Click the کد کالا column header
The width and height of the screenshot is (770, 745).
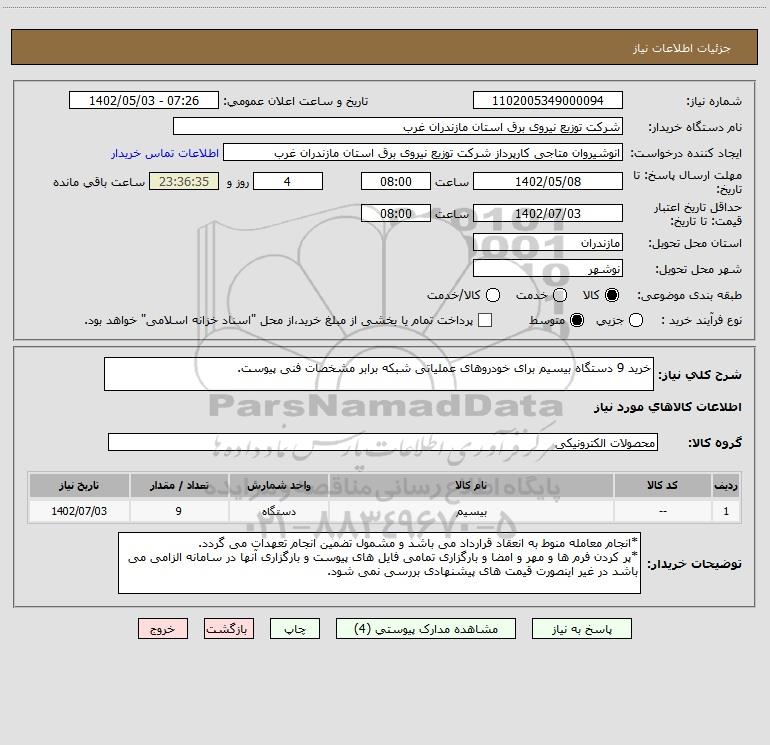(662, 485)
